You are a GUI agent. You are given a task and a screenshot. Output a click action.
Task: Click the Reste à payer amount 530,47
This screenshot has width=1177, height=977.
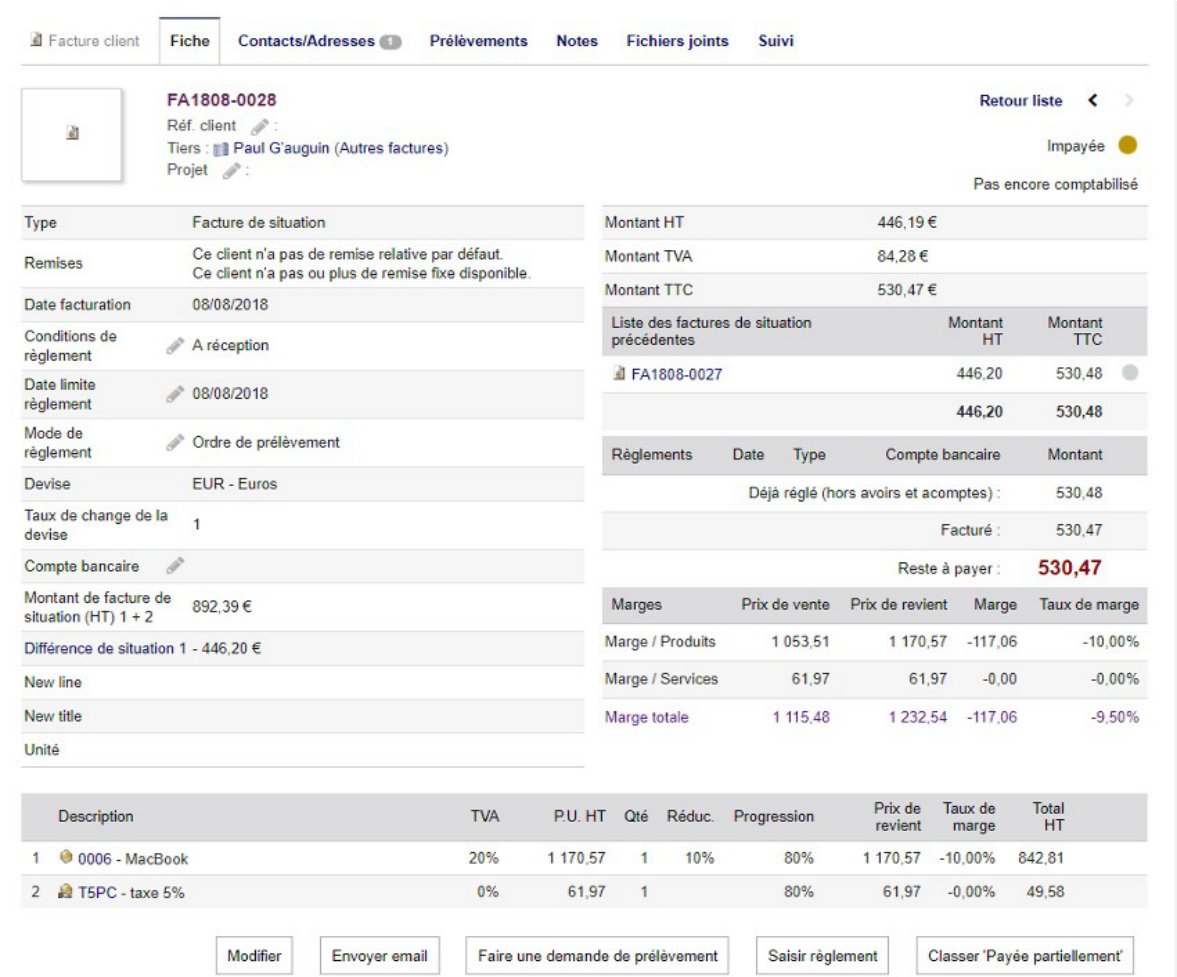(1070, 568)
